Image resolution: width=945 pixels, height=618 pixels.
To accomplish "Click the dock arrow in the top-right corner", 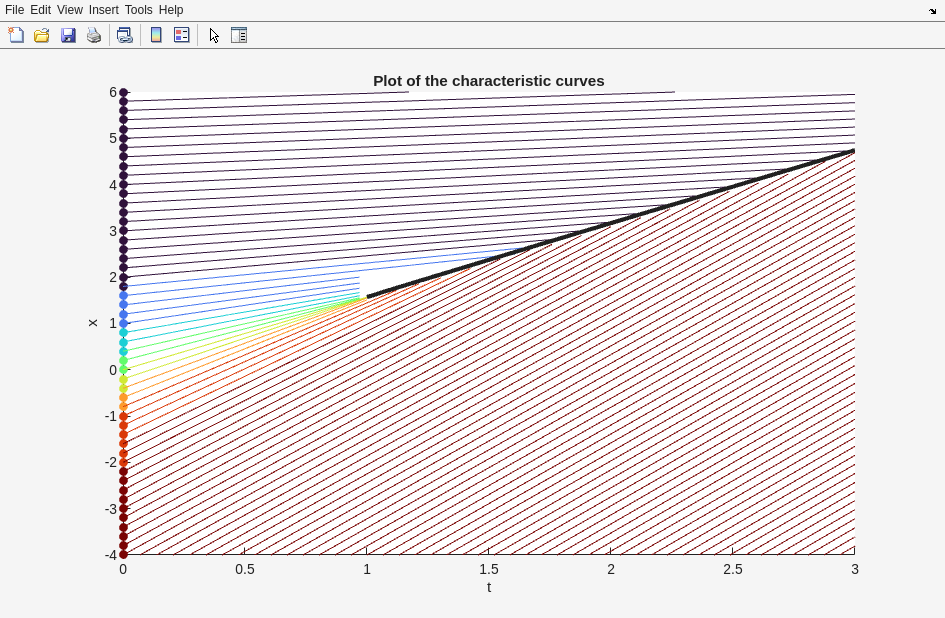I will (x=932, y=11).
